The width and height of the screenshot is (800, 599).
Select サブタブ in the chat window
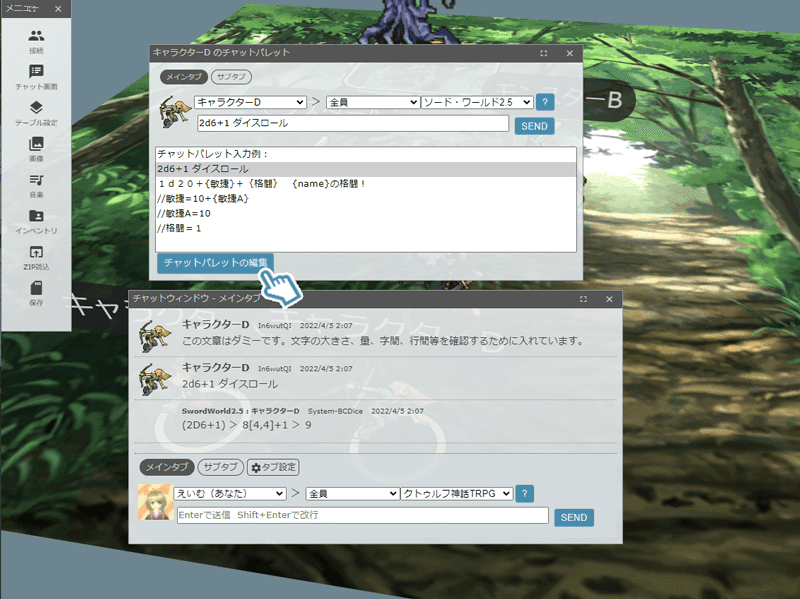click(x=221, y=467)
